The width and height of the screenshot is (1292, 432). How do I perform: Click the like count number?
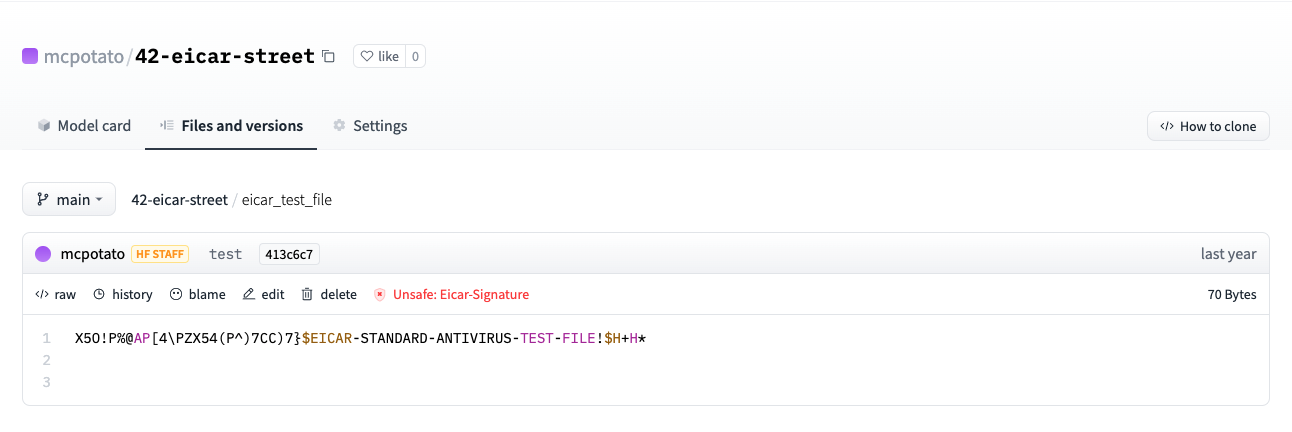(415, 57)
